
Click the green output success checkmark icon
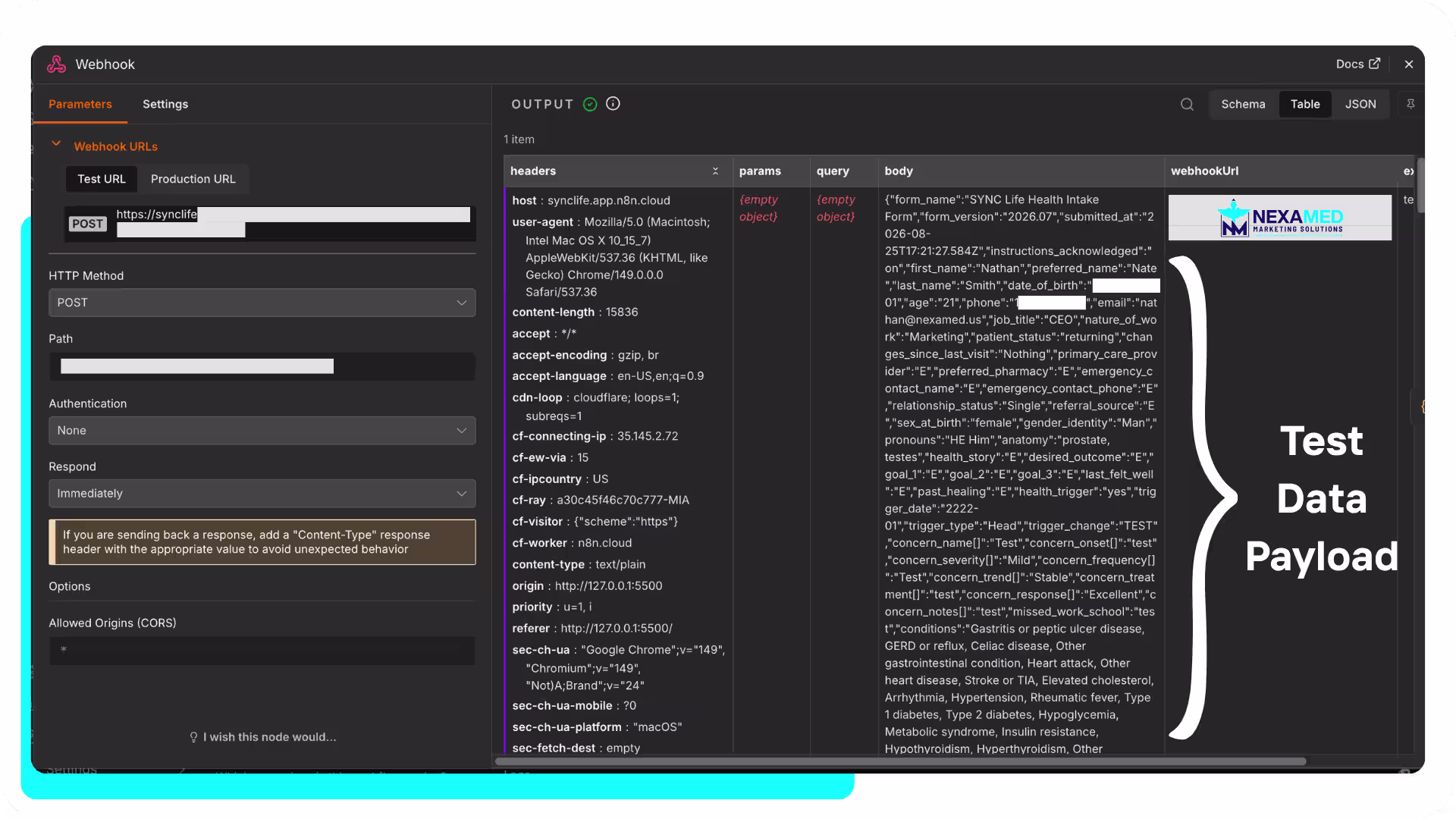[590, 105]
